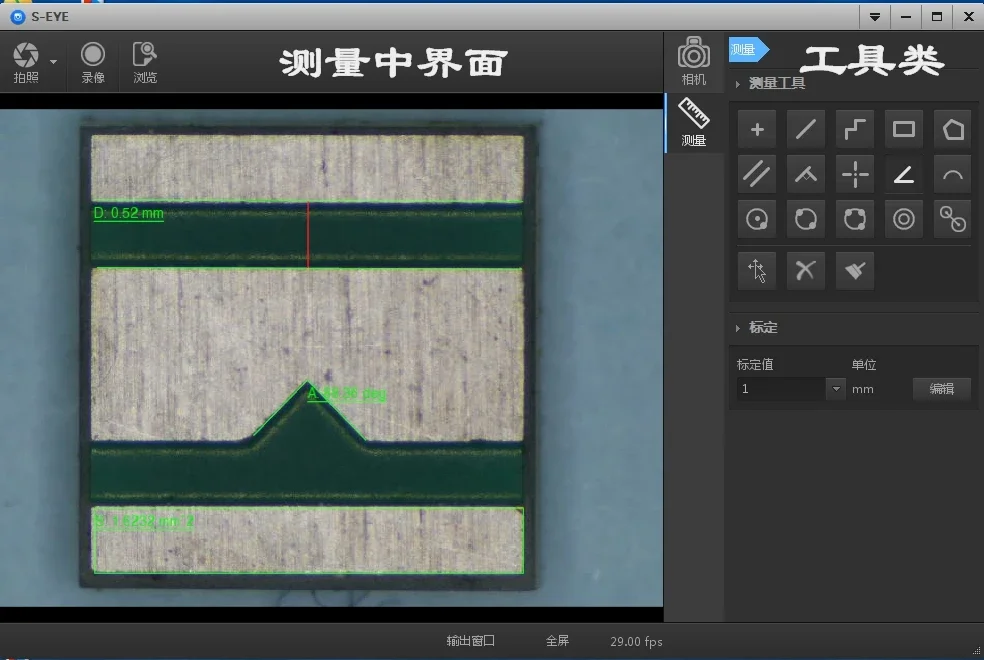This screenshot has width=984, height=660.
Task: Select the polygon measurement tool
Action: (x=953, y=129)
